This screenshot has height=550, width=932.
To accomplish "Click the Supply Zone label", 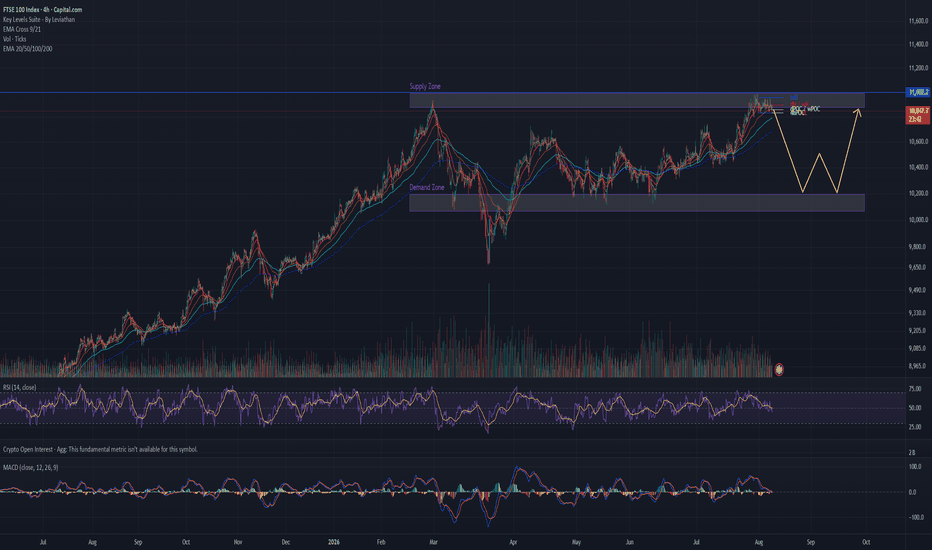I will (425, 86).
